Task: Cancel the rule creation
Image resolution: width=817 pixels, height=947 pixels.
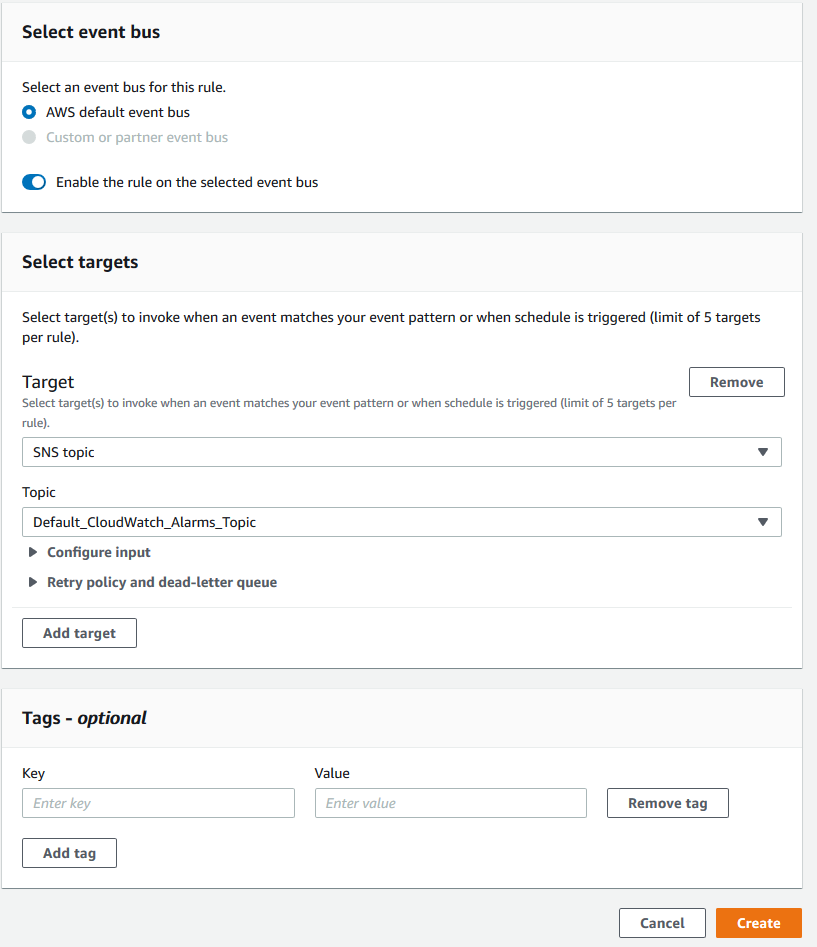Action: point(662,923)
